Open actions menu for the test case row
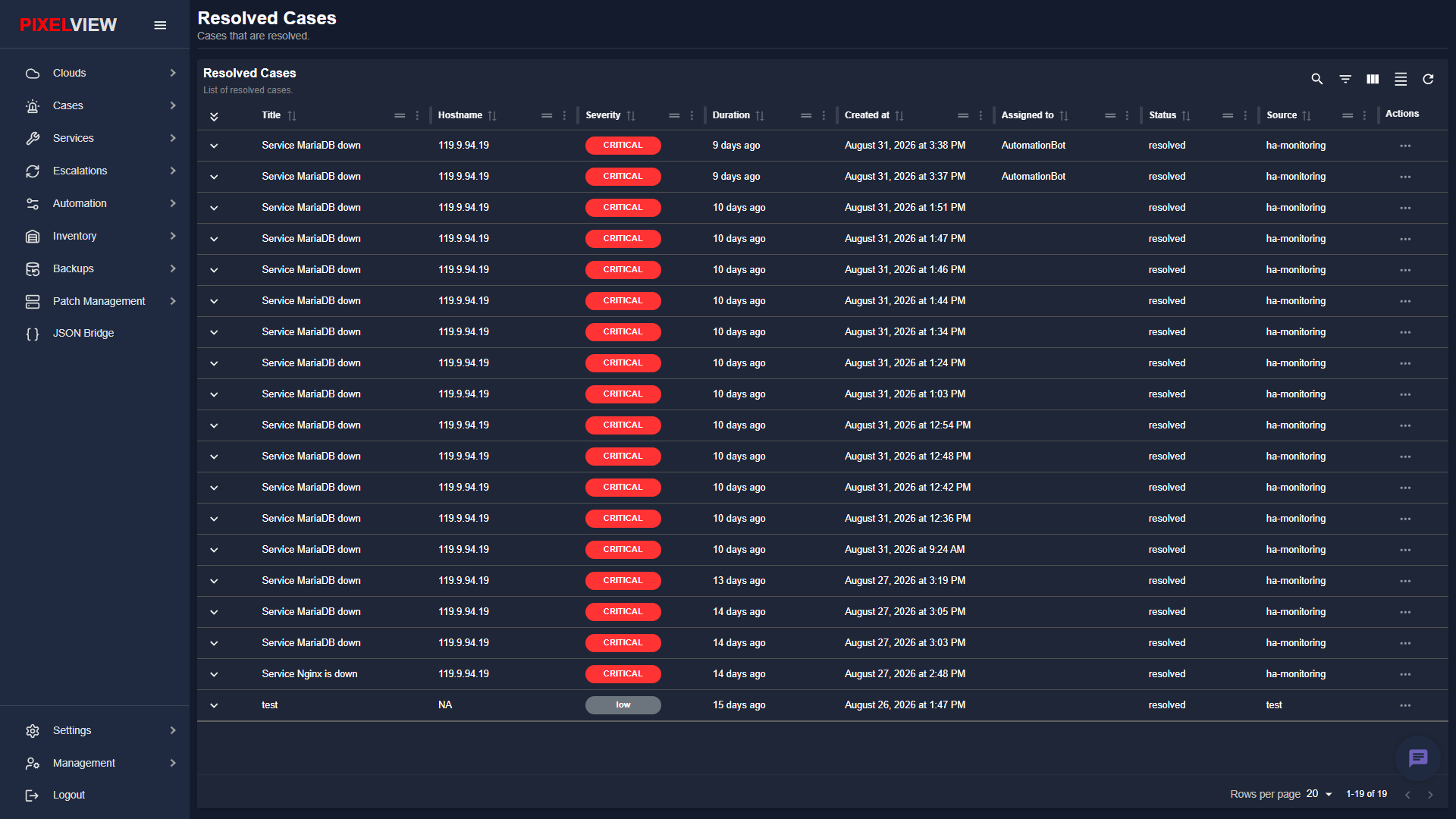The height and width of the screenshot is (819, 1456). coord(1405,705)
